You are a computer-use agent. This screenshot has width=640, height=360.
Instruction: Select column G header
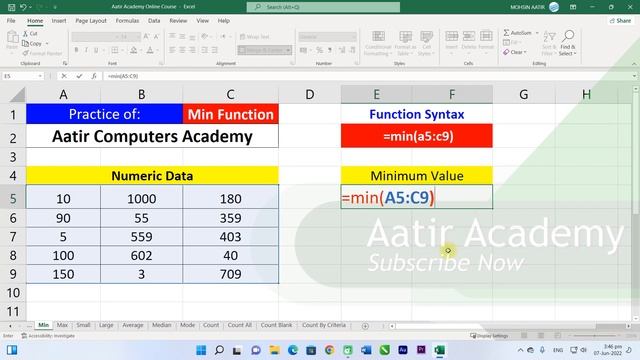(524, 95)
